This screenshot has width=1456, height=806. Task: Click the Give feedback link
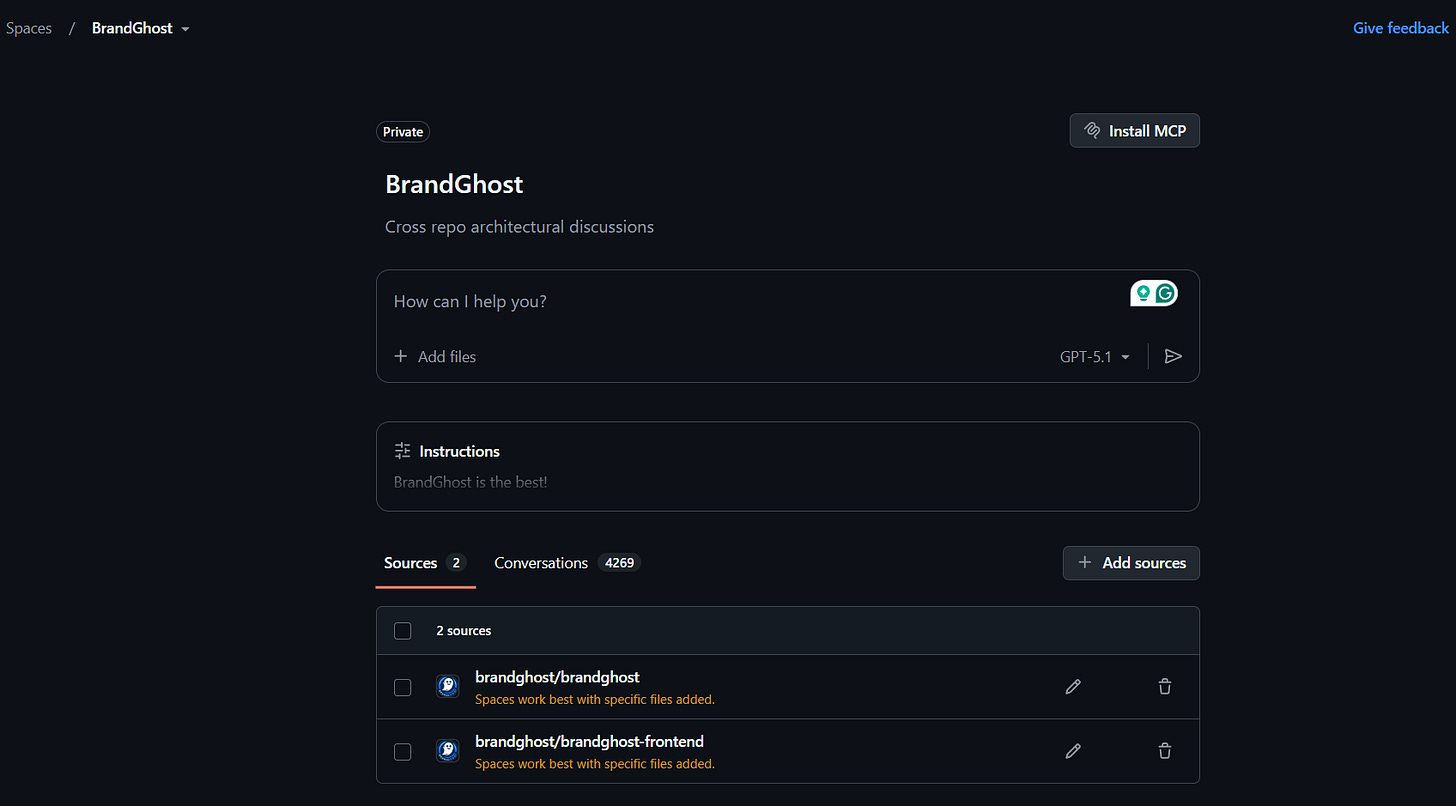pos(1400,28)
